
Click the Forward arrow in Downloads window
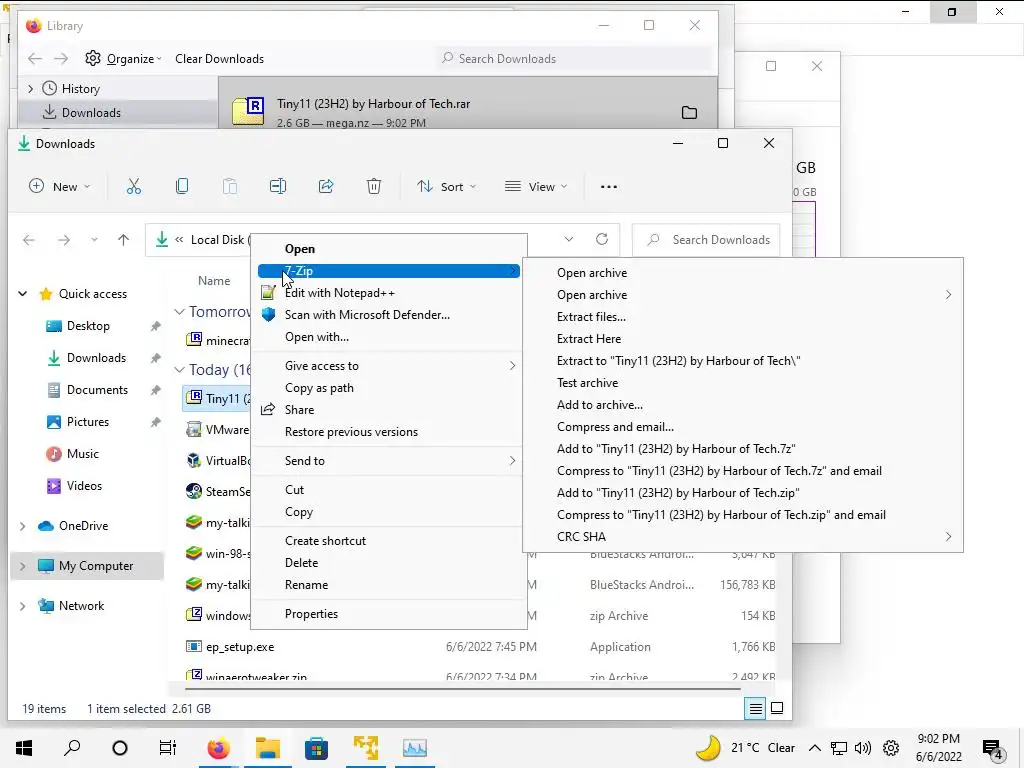(x=63, y=240)
